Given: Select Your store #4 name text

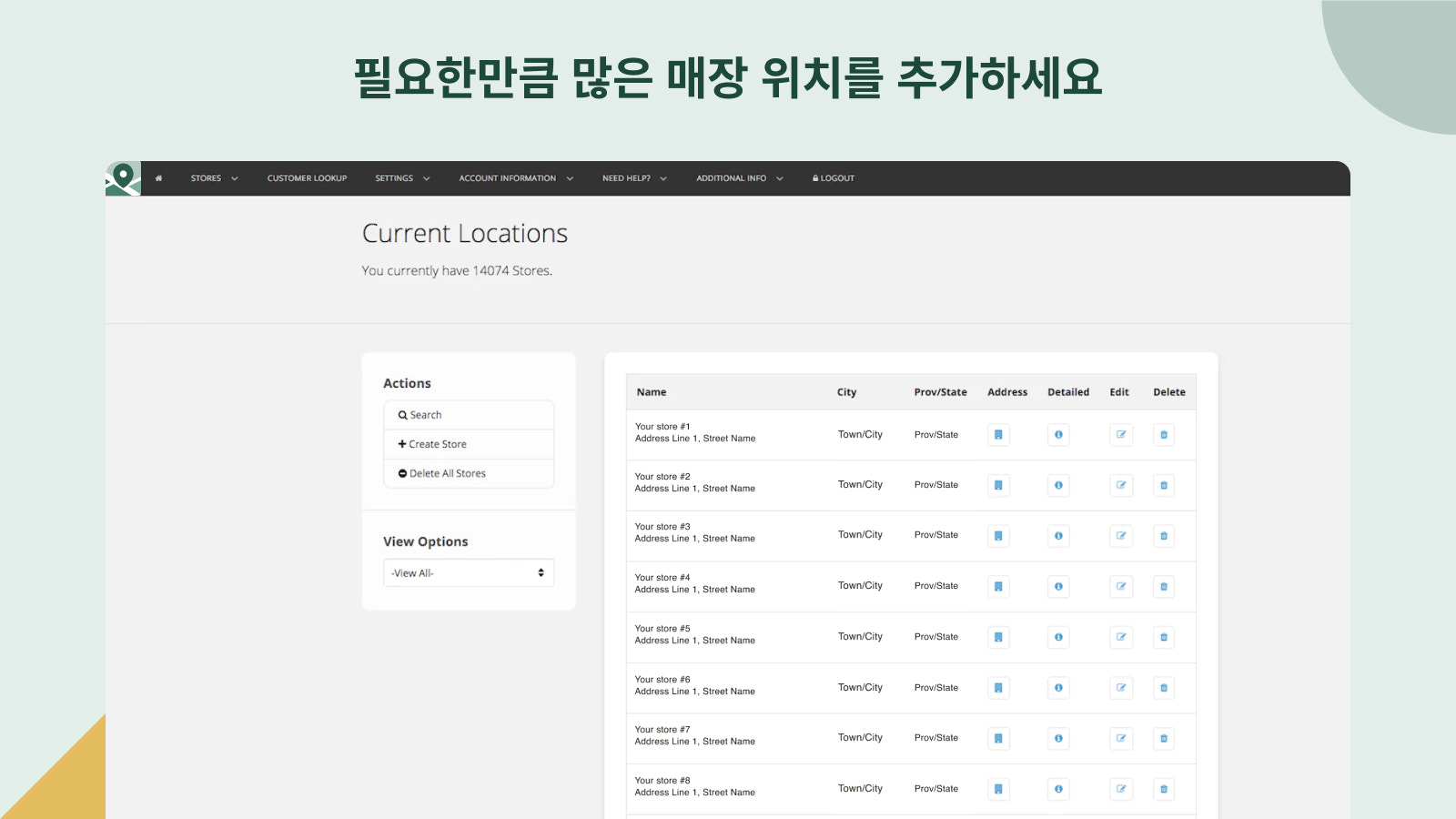Looking at the screenshot, I should (x=662, y=578).
